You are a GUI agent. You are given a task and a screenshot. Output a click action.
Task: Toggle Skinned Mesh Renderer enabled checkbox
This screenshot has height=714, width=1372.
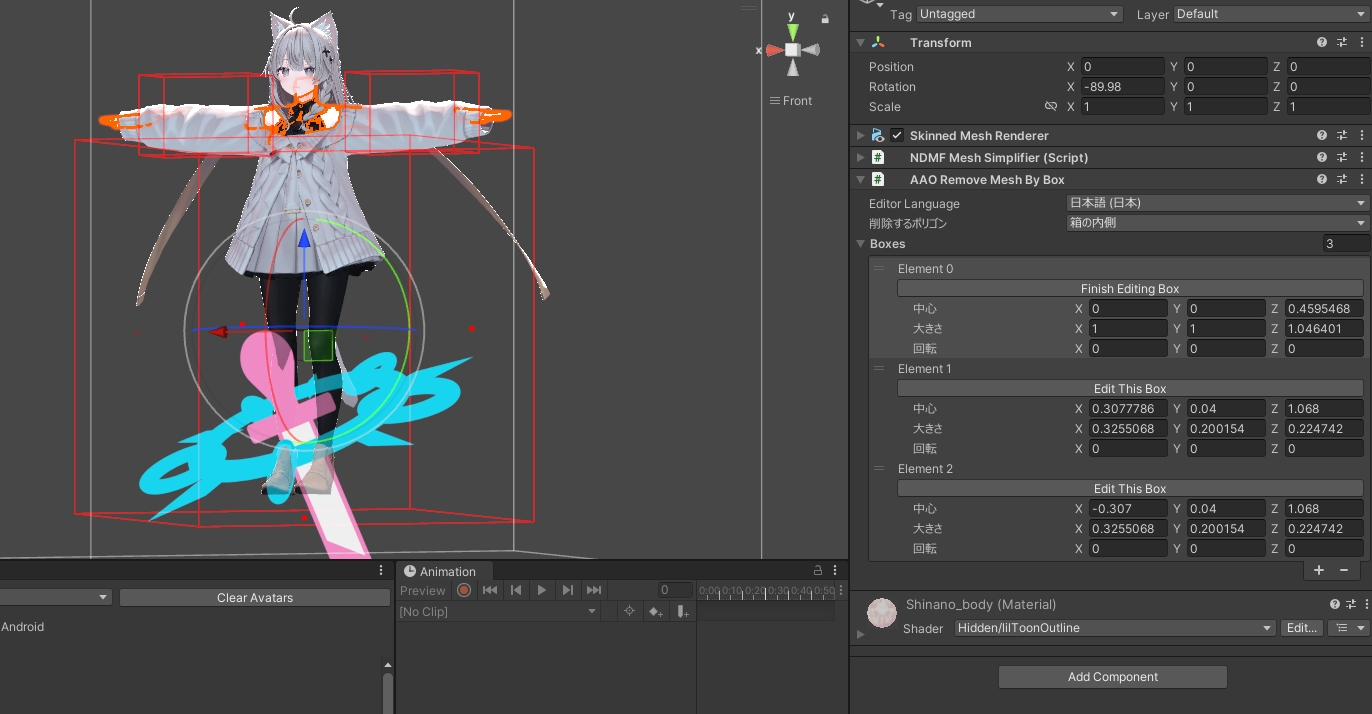897,135
